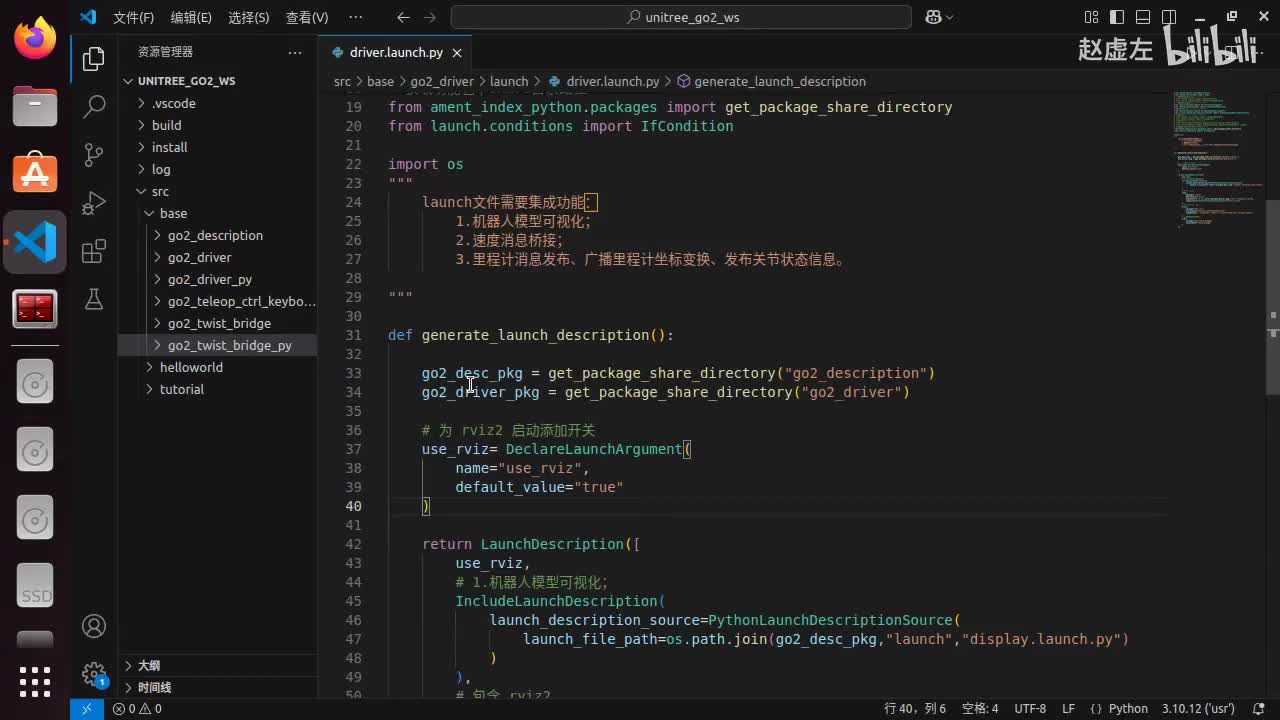Click the launch breadcrumb segment
The width and height of the screenshot is (1280, 720).
[509, 81]
